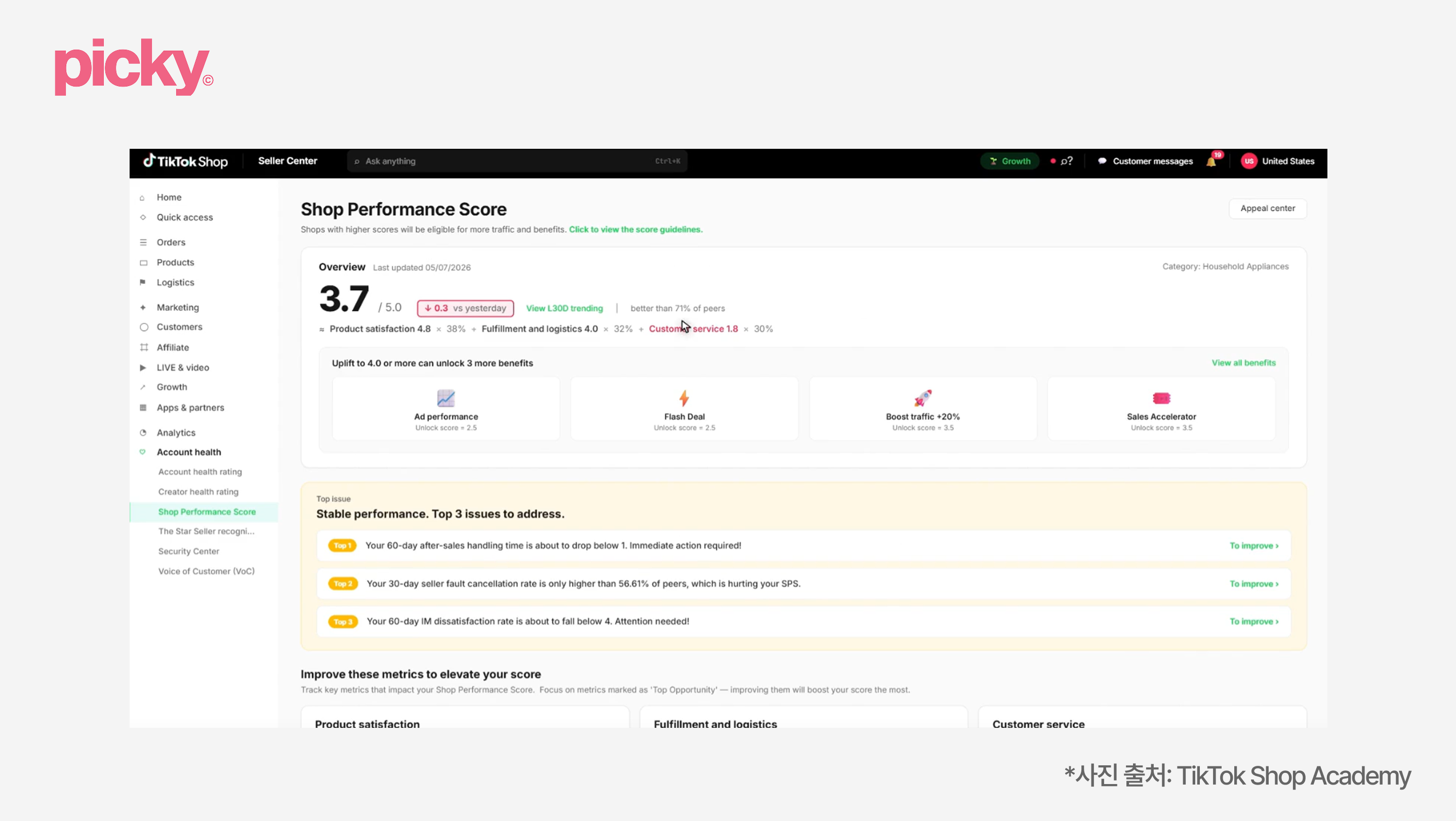Click the Top 1 after-sales issue row
The image size is (1456, 821).
(804, 546)
